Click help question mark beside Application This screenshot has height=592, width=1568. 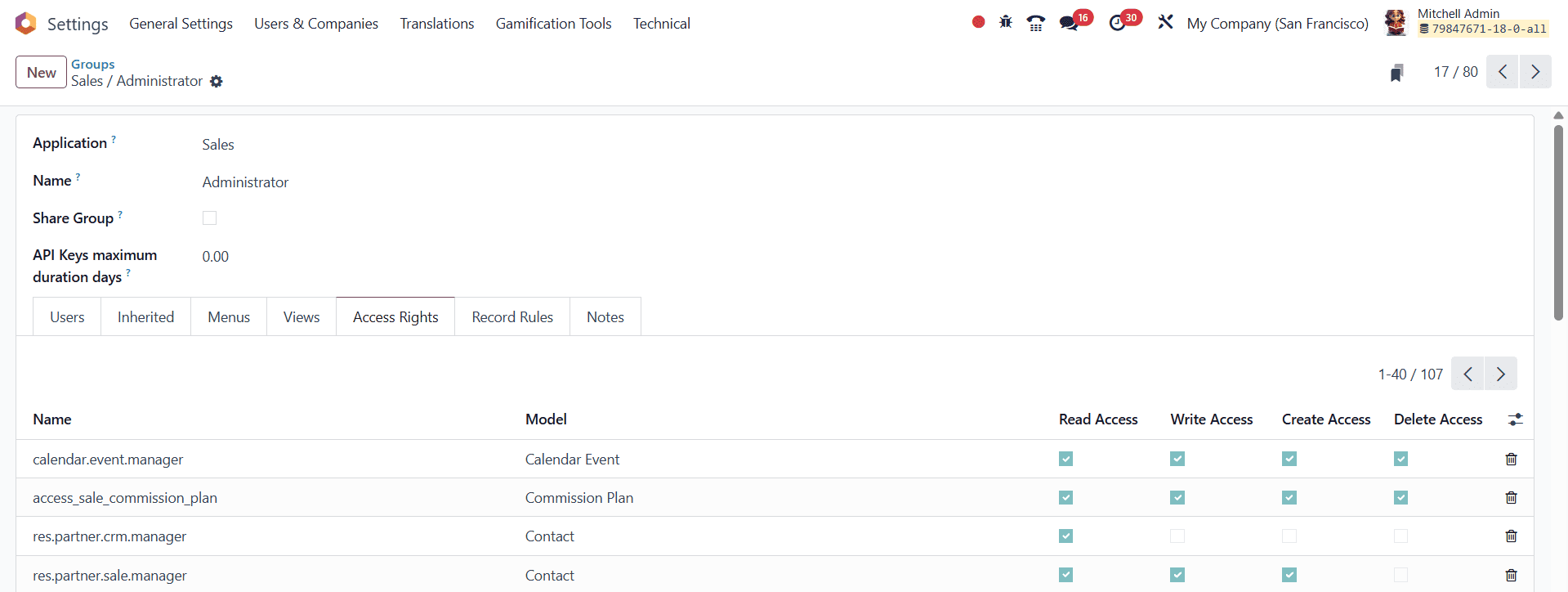(114, 139)
